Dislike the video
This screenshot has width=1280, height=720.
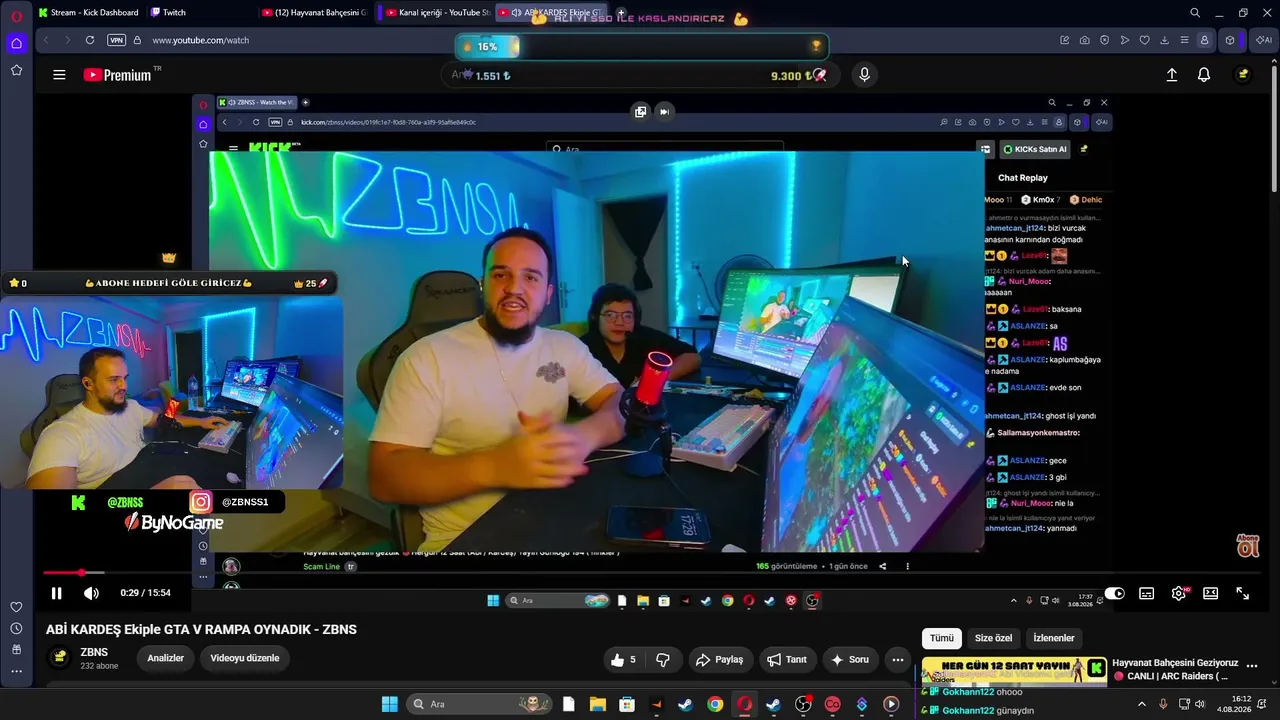click(663, 660)
